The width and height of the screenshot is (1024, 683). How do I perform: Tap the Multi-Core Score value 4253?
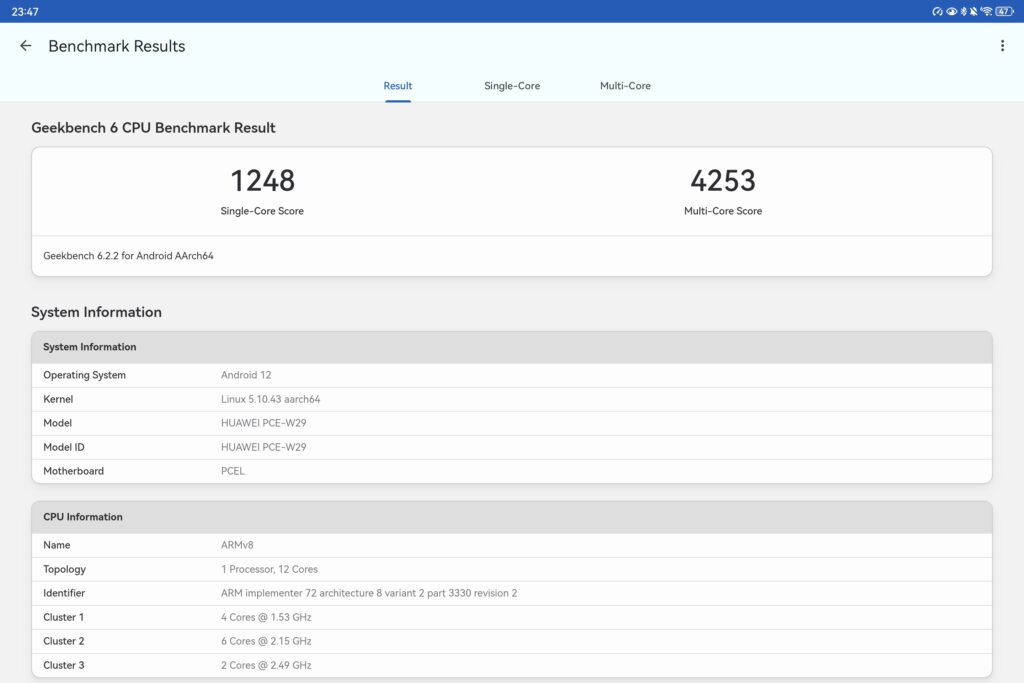[x=722, y=181]
